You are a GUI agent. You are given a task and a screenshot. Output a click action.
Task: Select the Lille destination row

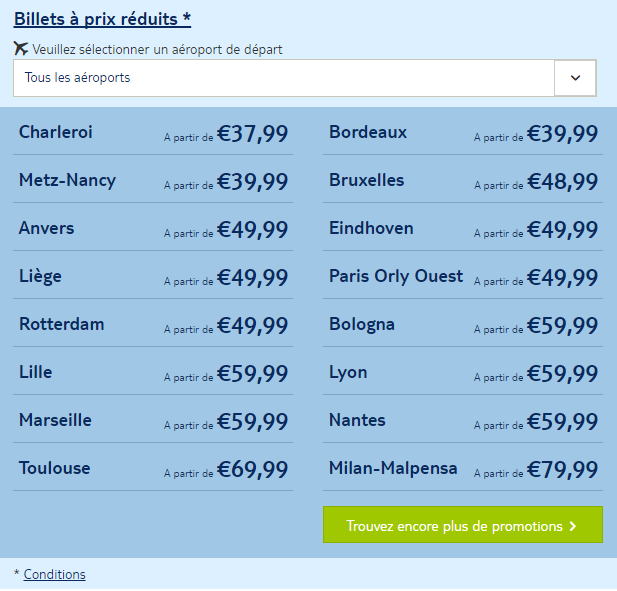pos(153,371)
